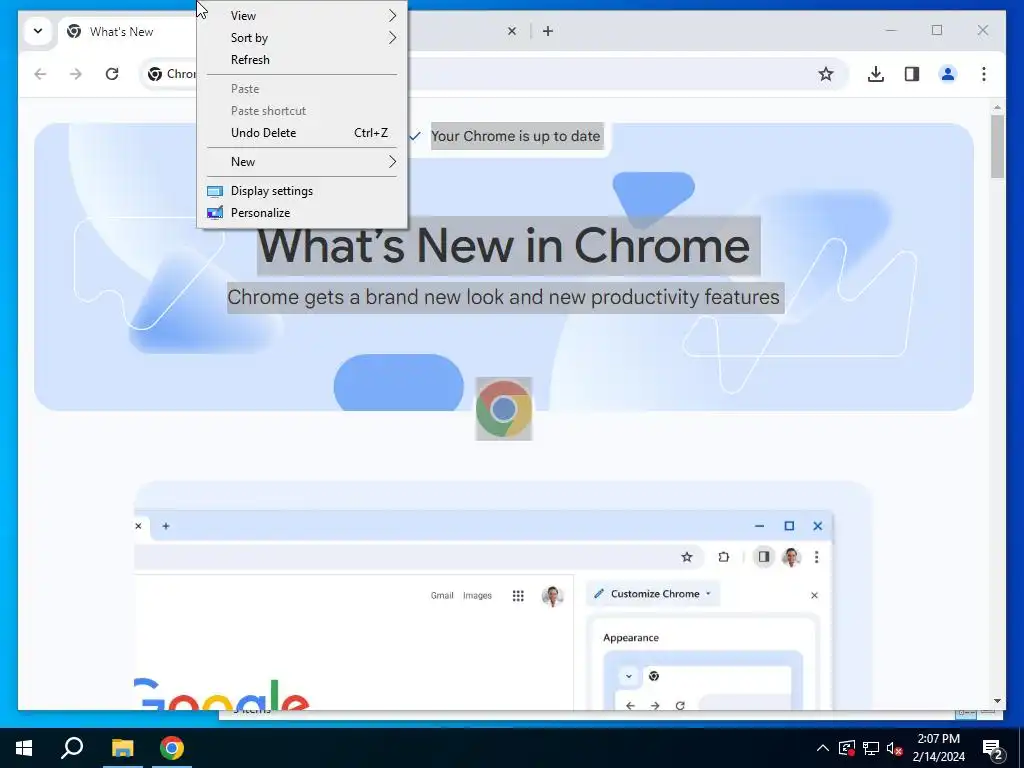
Task: Open network status tray icon
Action: [871, 748]
